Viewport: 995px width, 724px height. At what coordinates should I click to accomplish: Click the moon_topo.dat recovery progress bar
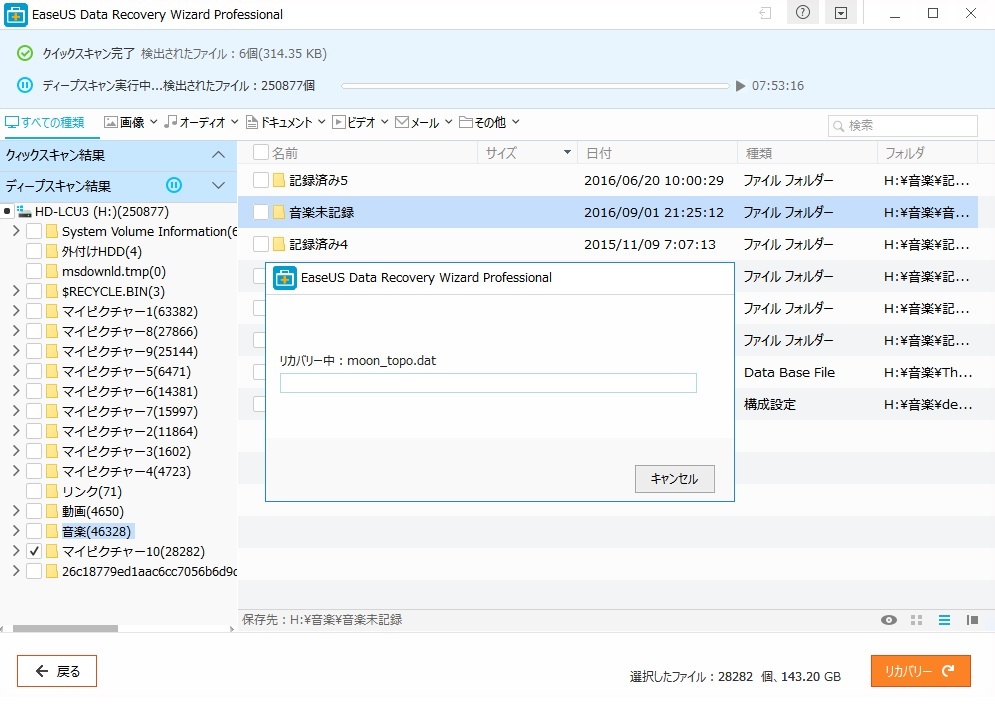coord(488,383)
